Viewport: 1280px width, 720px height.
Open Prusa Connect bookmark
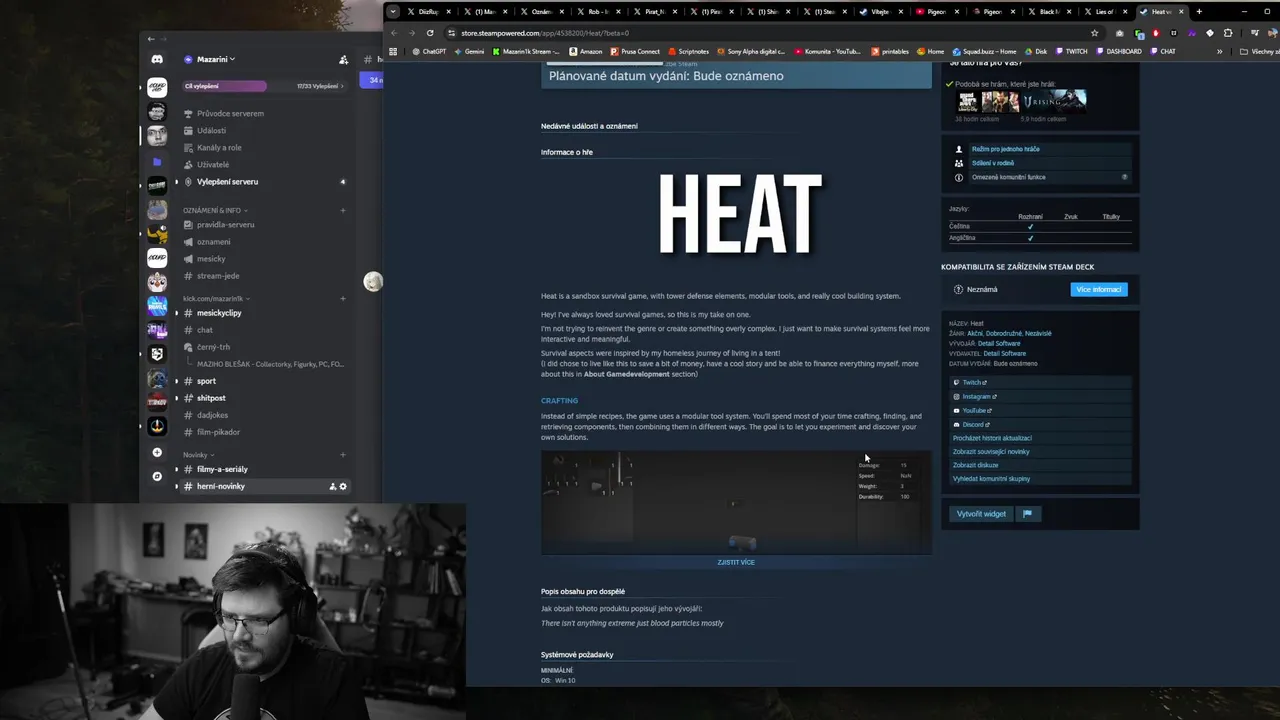pos(635,51)
